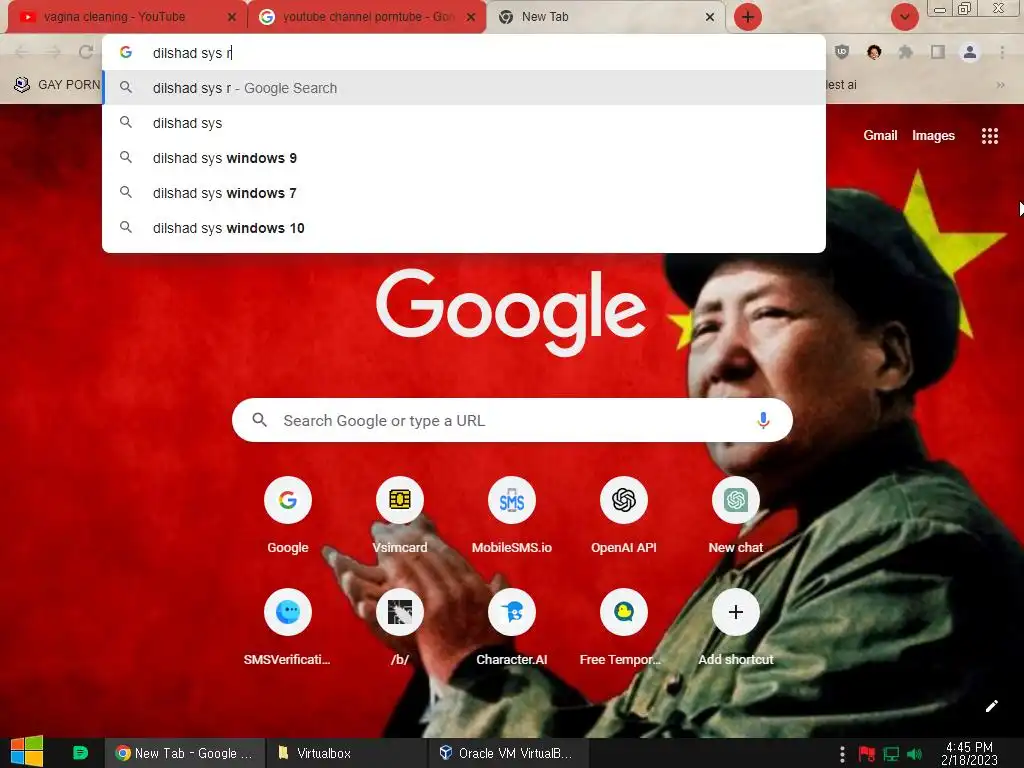This screenshot has height=768, width=1024.
Task: Choose the 'dilshad sys windows 7' suggestion
Action: (464, 193)
